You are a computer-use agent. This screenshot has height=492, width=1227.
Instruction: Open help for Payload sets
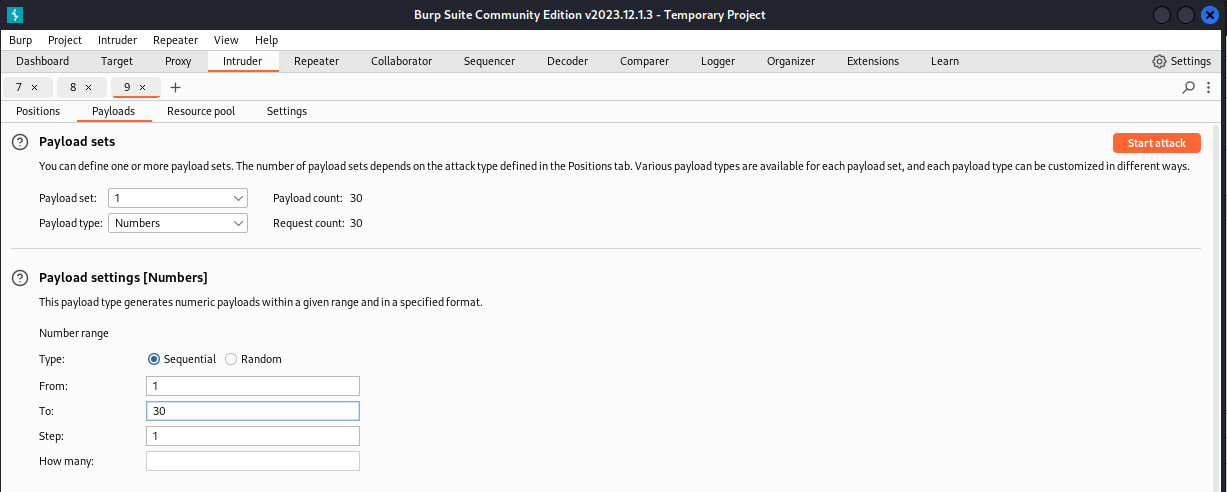pos(19,142)
